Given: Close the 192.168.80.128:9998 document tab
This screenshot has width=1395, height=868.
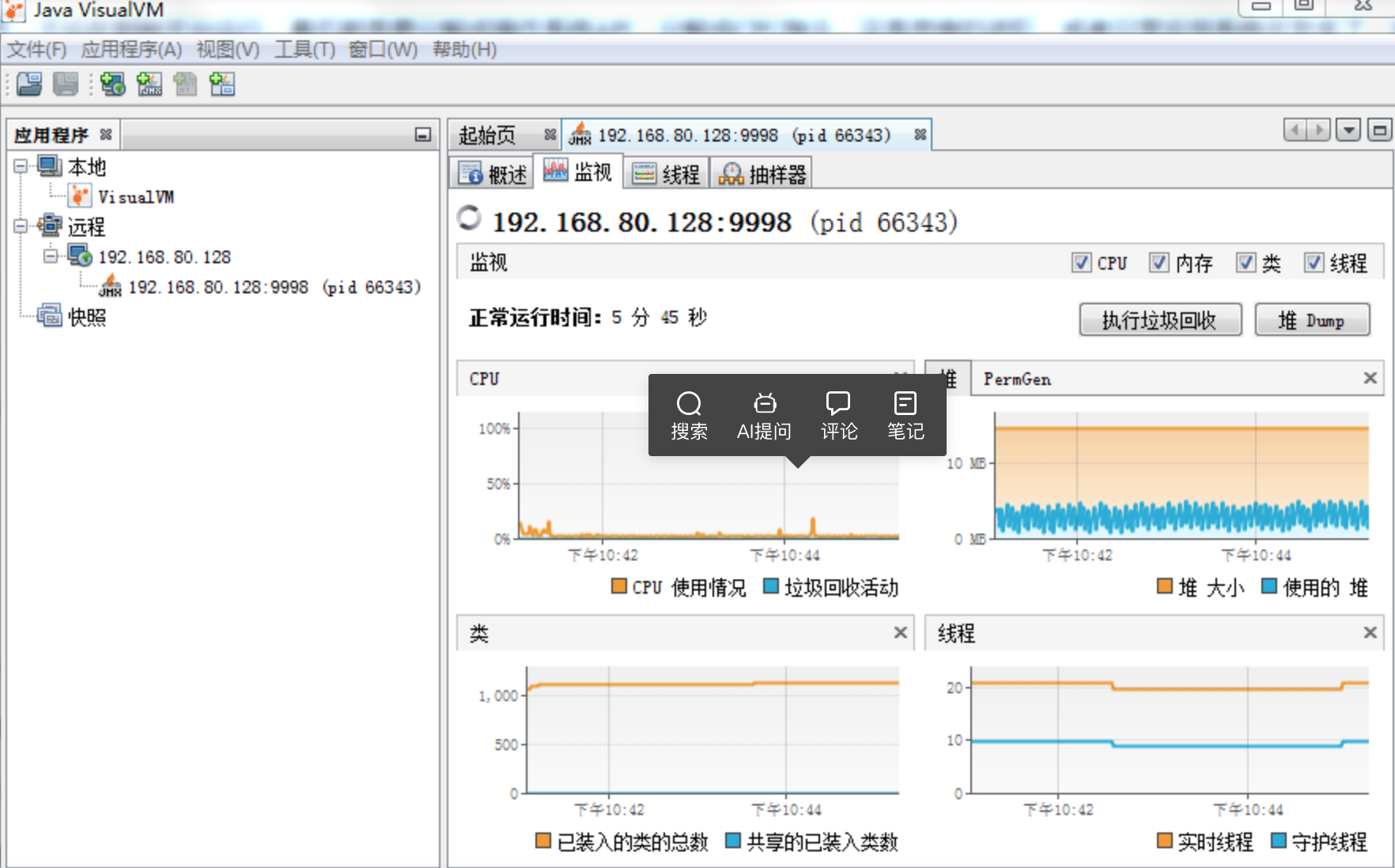Looking at the screenshot, I should coord(920,134).
